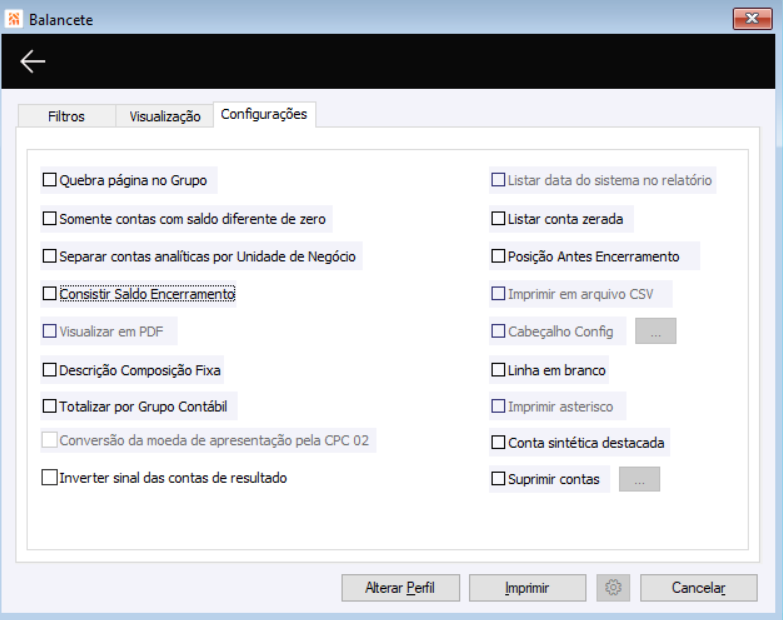Image resolution: width=783 pixels, height=620 pixels.
Task: Click the Cancelar button
Action: coord(699,588)
